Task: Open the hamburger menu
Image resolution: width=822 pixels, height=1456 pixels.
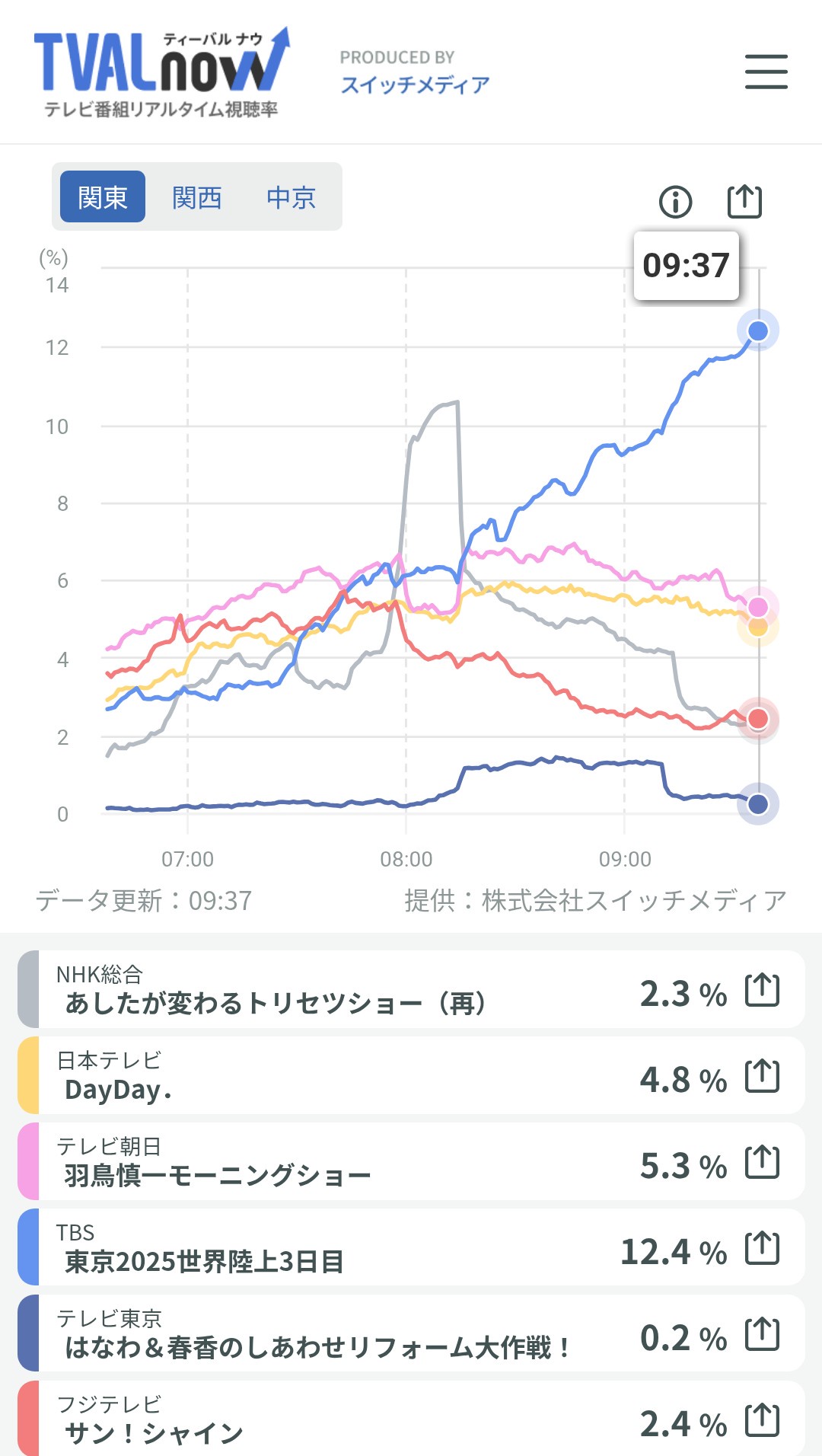Action: 766,72
